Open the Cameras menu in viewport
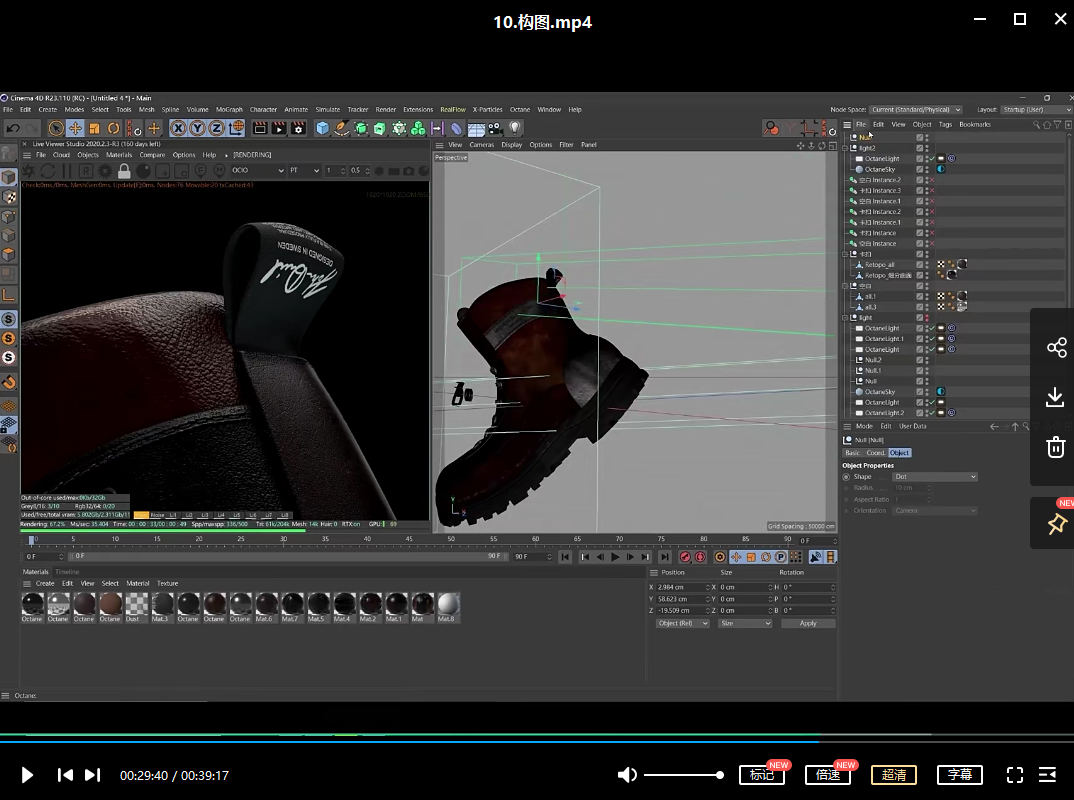1074x800 pixels. [482, 145]
